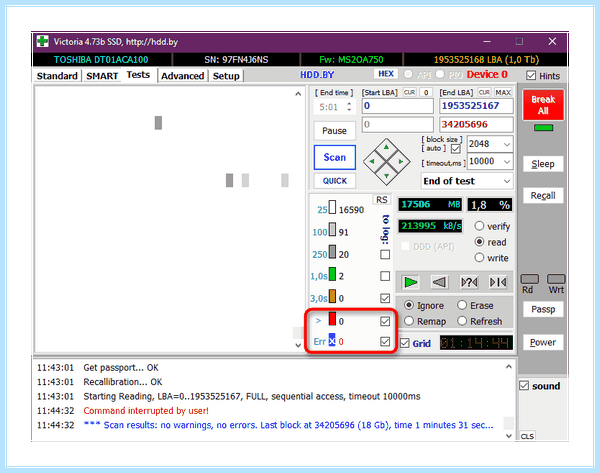Screen dimensions: 600x473
Task: Click the Wrt indicator lamp
Action: [556, 279]
